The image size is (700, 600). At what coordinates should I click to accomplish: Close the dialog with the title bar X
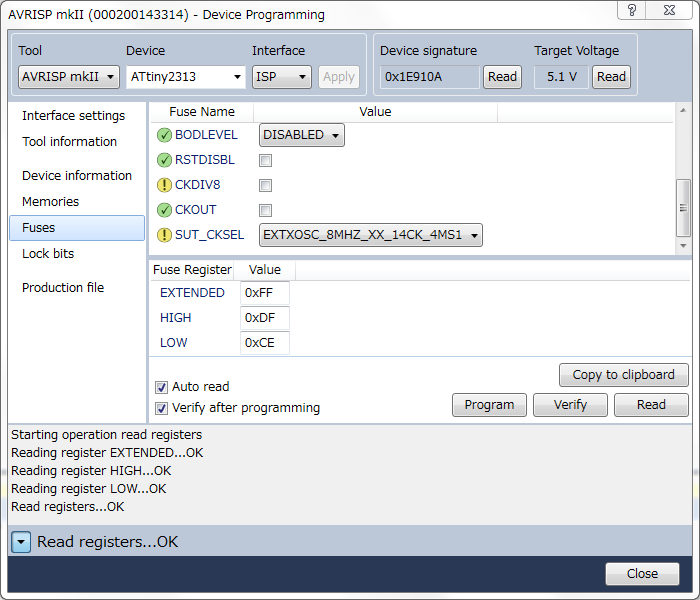tap(669, 10)
